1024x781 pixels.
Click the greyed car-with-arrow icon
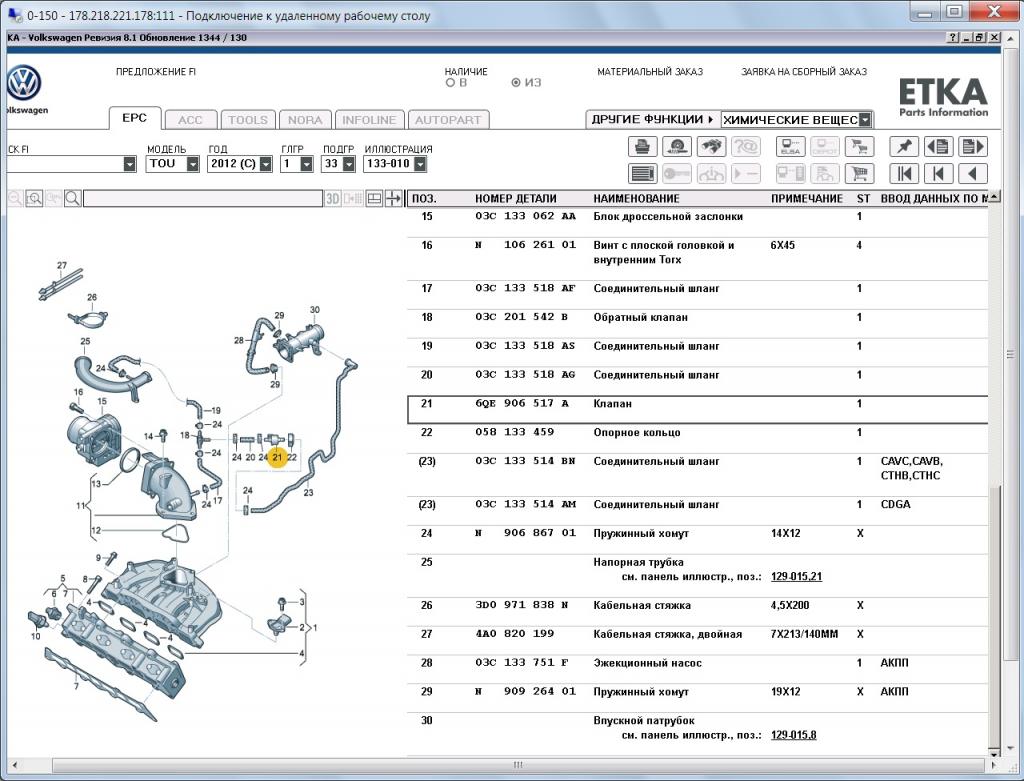coord(711,174)
